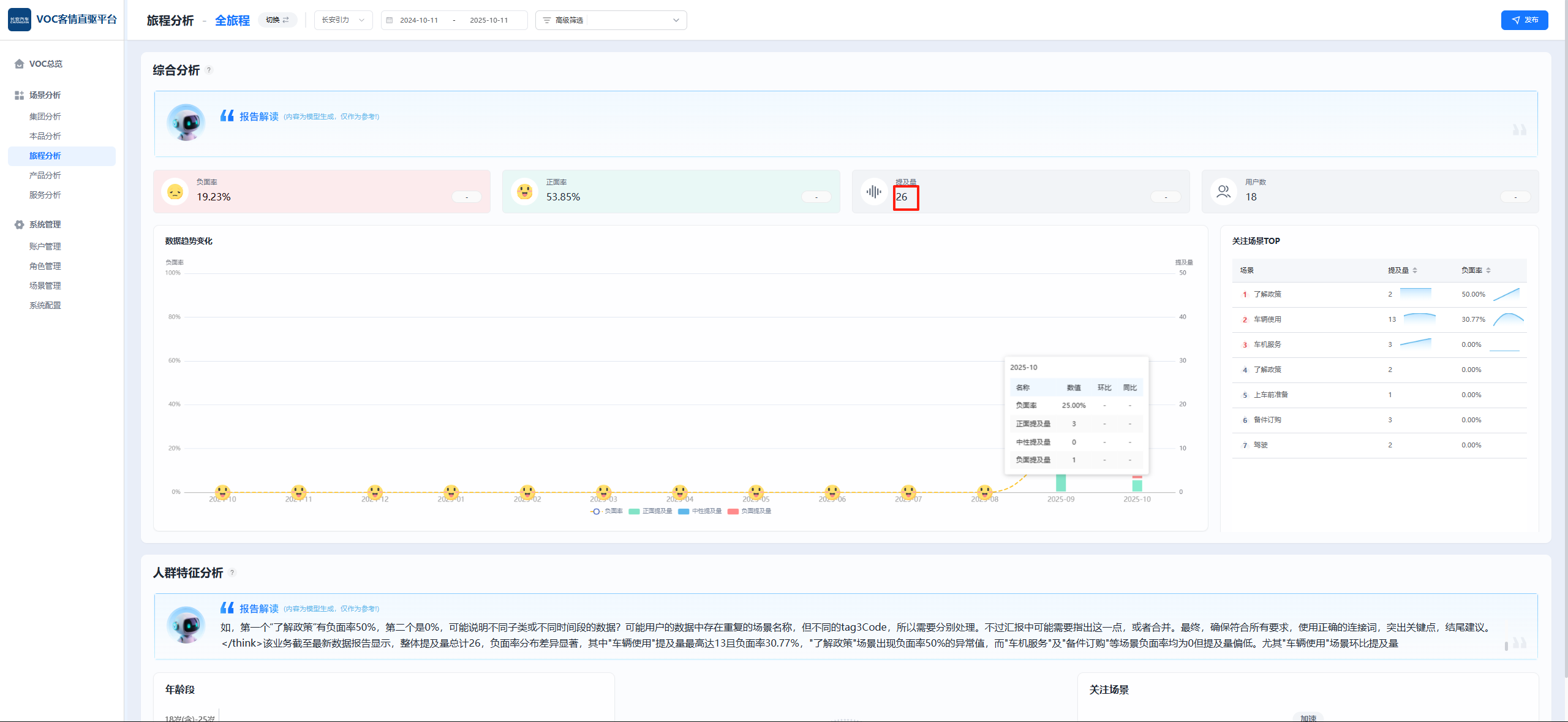
Task: Click the 提及量 sound wave icon
Action: pyautogui.click(x=873, y=192)
